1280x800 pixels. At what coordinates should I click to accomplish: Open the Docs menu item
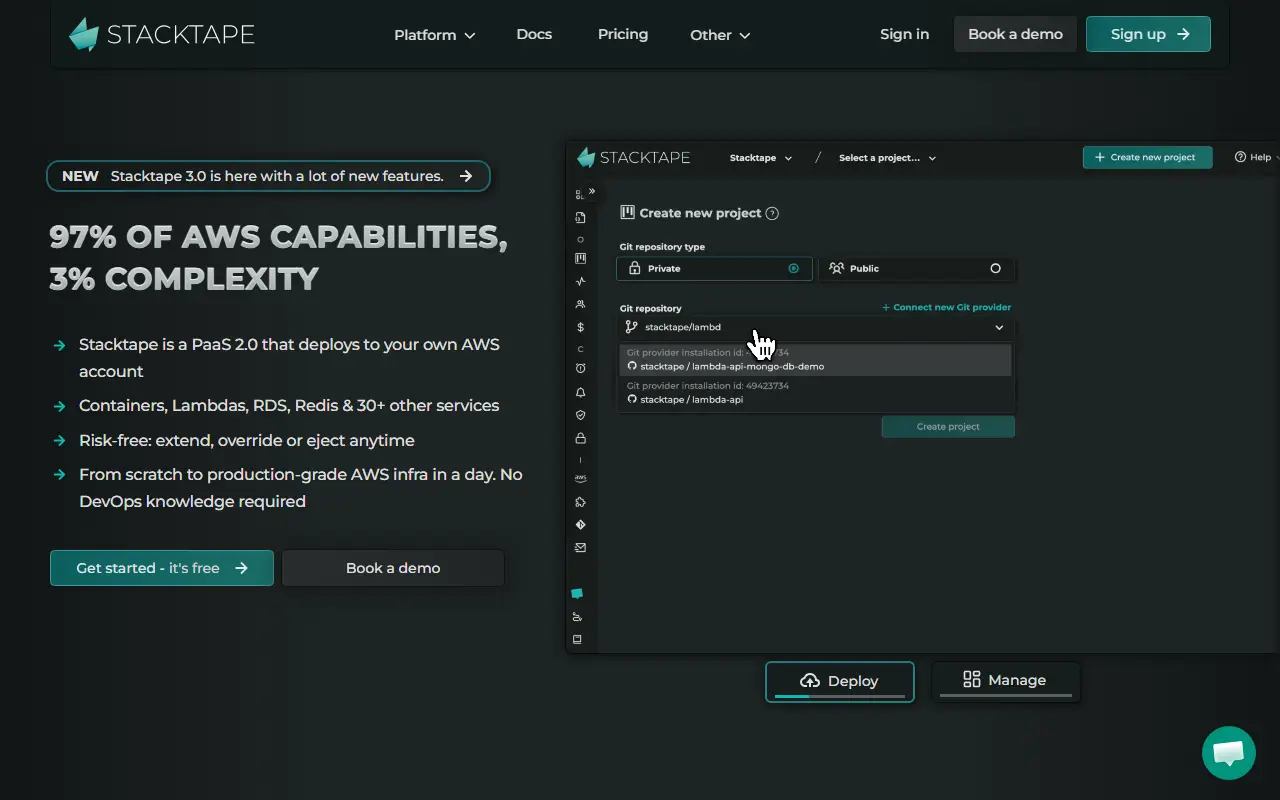click(534, 34)
